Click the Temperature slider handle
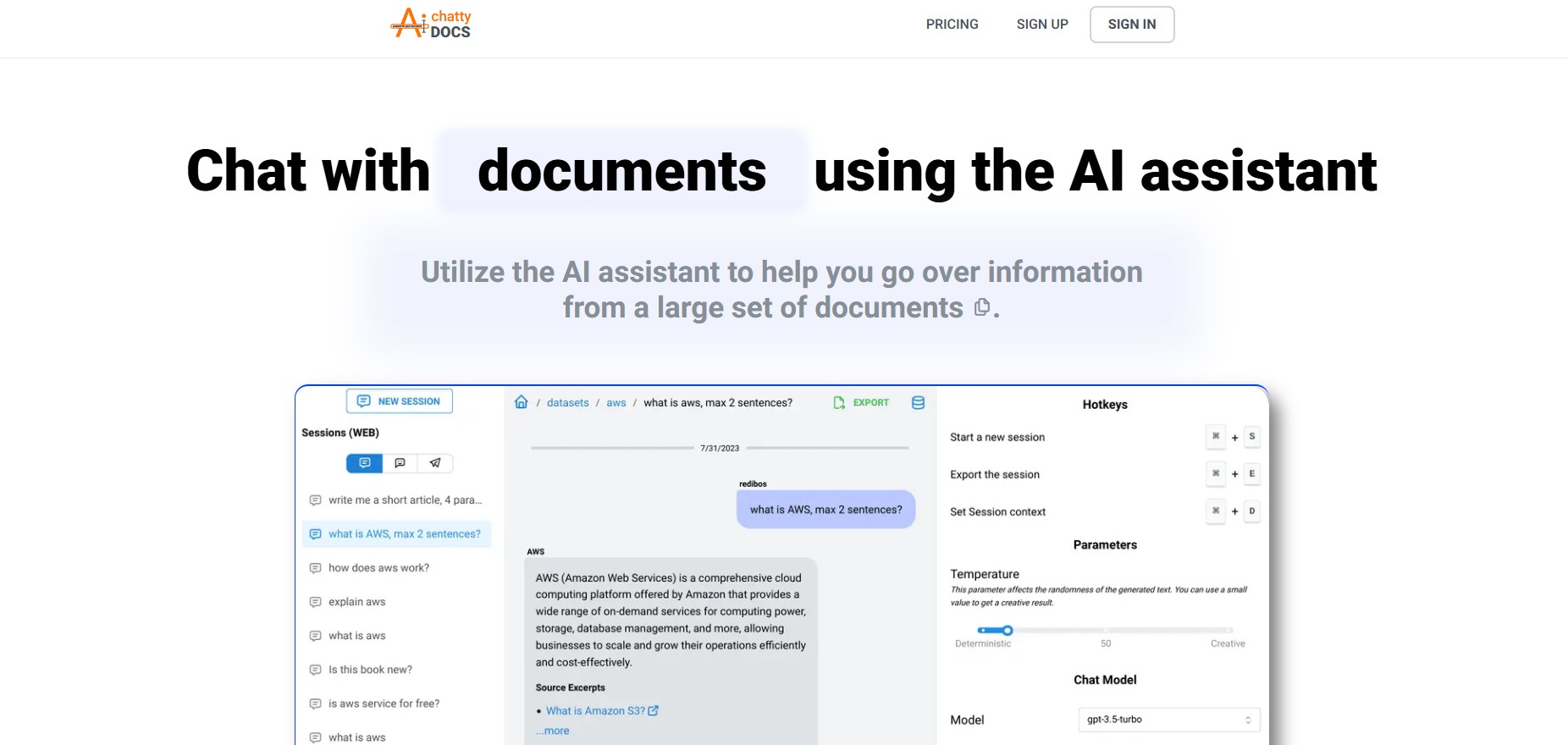The height and width of the screenshot is (745, 1568). click(1008, 631)
